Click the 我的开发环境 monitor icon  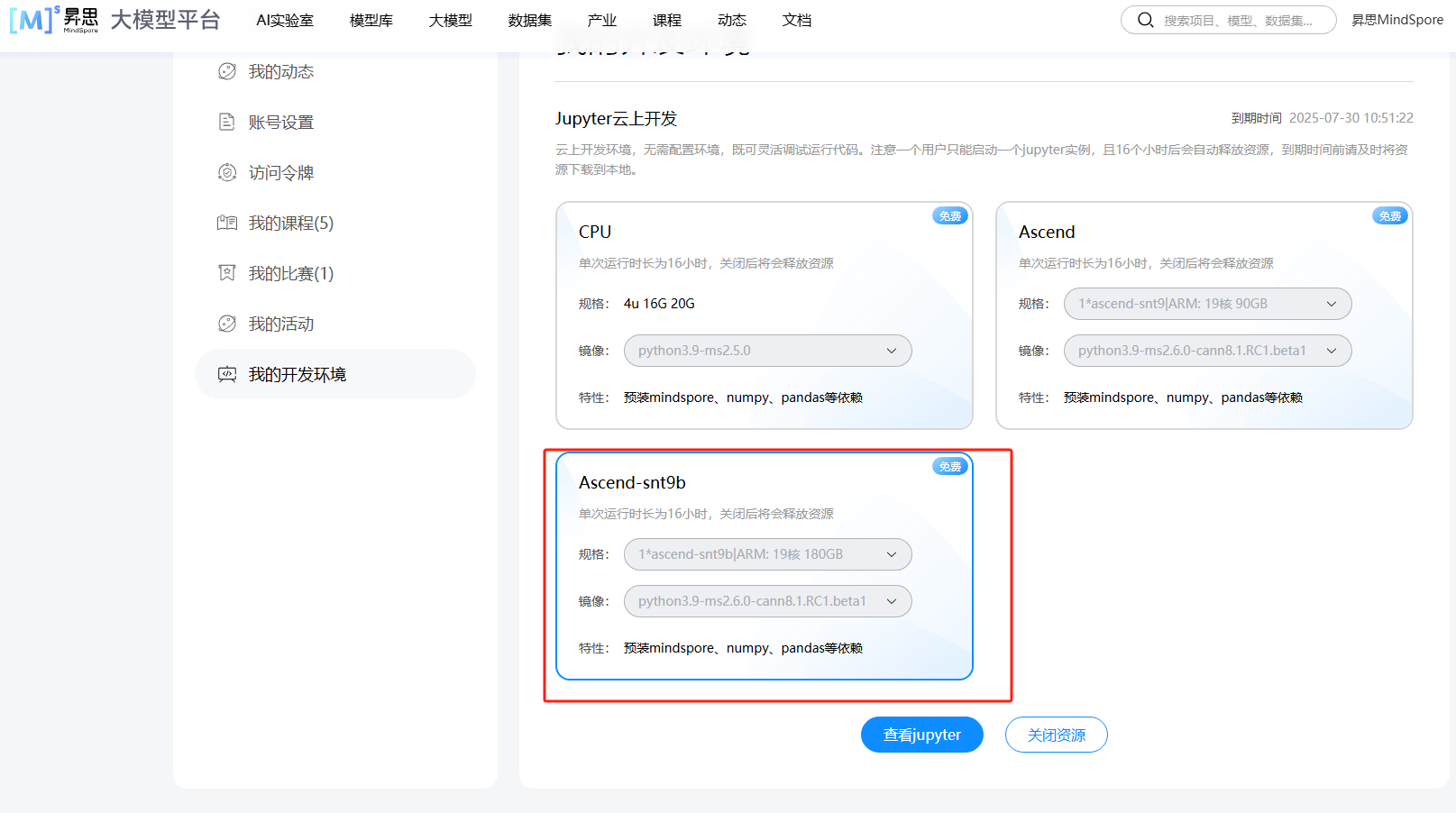pyautogui.click(x=227, y=374)
